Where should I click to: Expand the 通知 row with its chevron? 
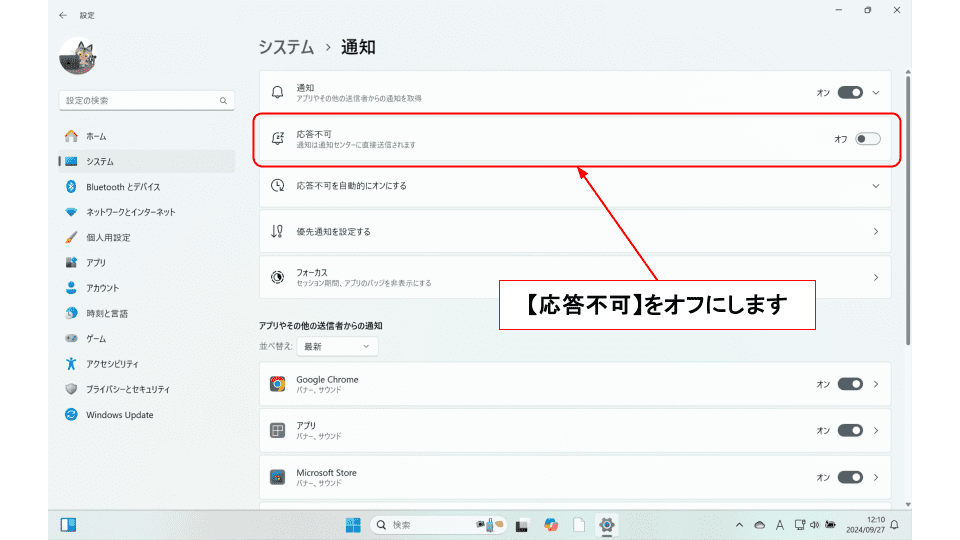[x=876, y=92]
